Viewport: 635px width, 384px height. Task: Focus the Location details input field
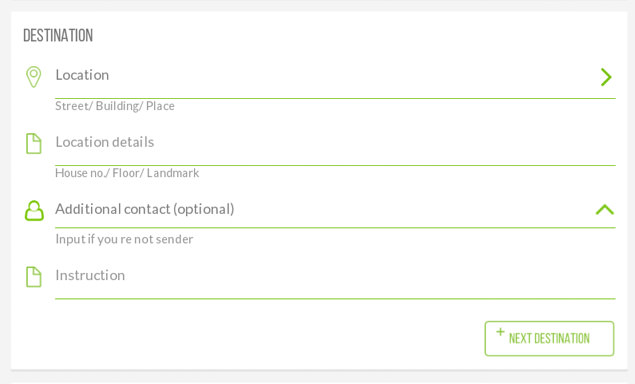[335, 145]
